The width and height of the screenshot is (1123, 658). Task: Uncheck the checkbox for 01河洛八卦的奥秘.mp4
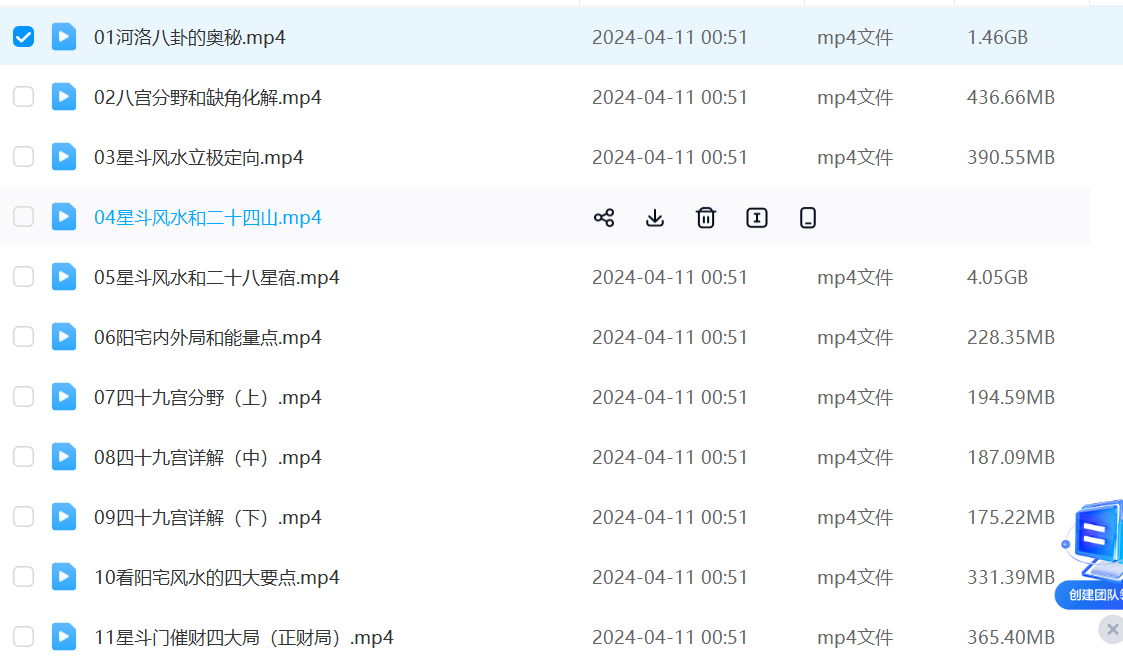(x=23, y=37)
